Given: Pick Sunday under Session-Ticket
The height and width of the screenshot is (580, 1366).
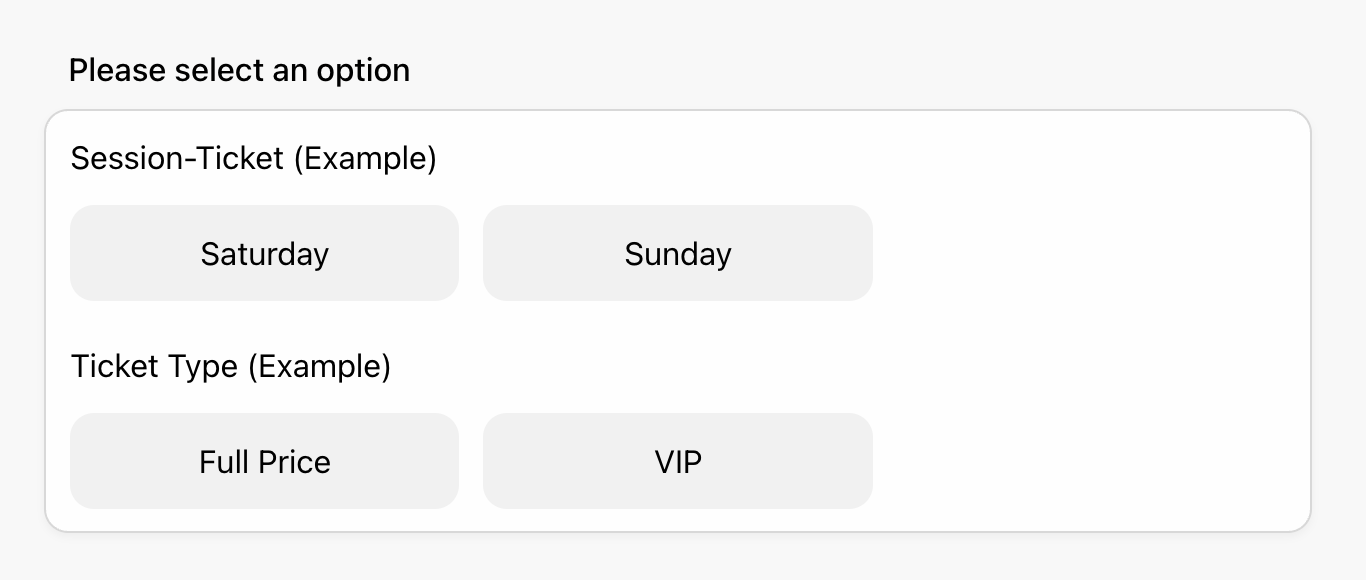Looking at the screenshot, I should click(x=677, y=253).
